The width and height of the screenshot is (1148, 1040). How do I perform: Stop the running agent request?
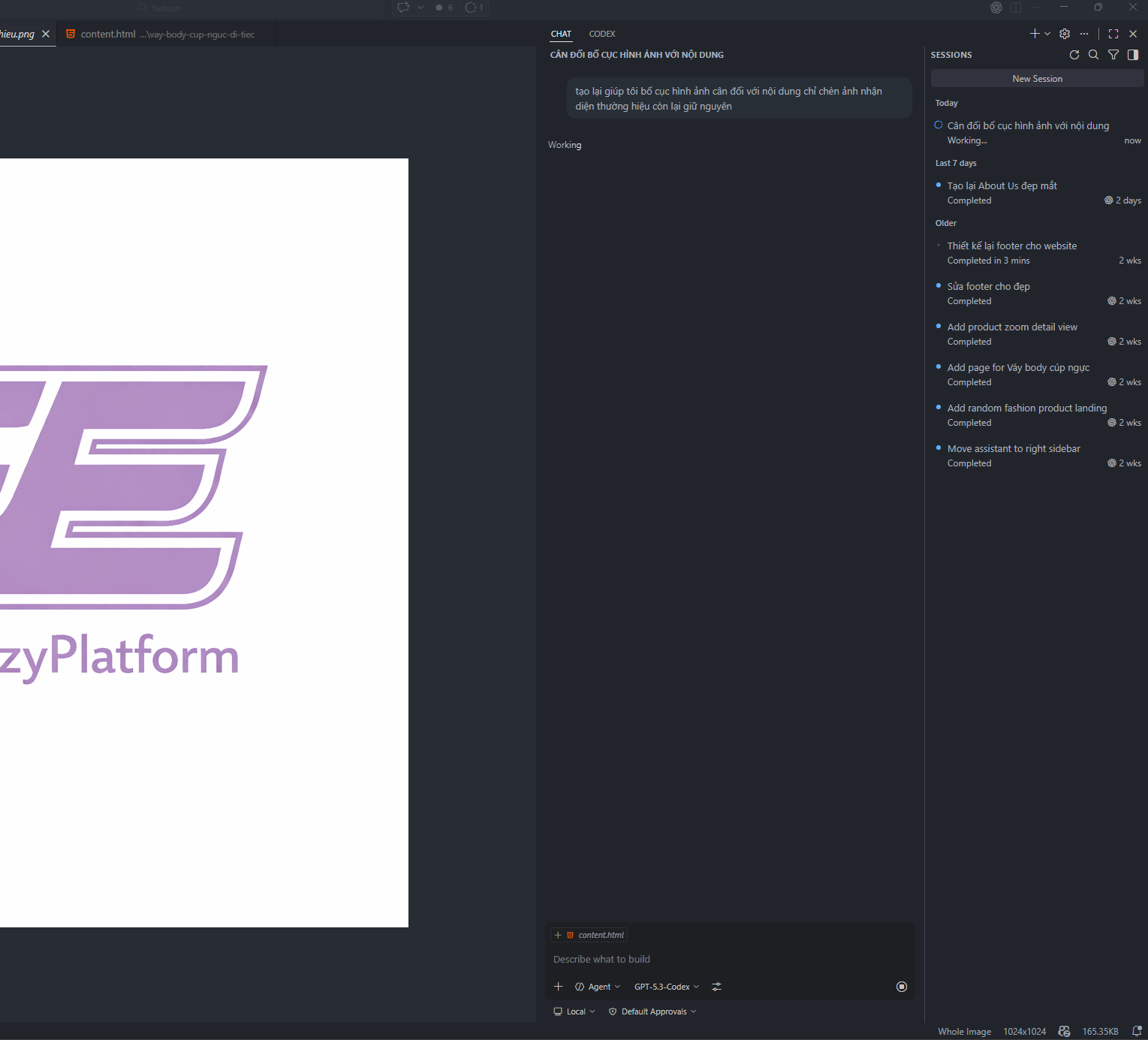902,987
